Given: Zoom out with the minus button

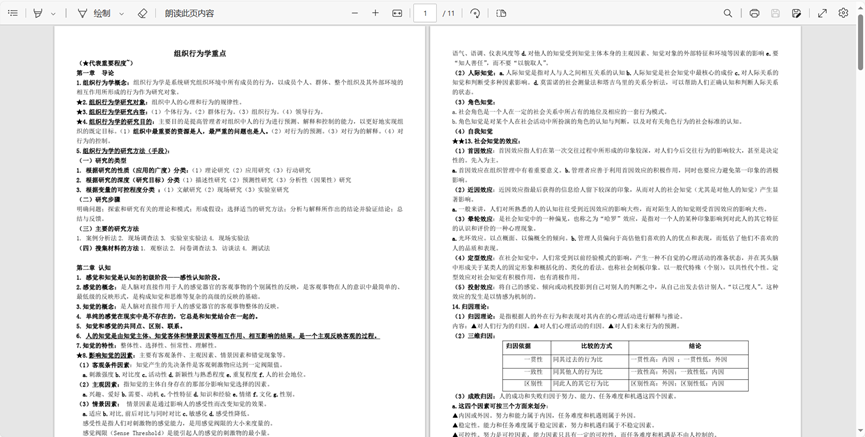Looking at the screenshot, I should (355, 13).
